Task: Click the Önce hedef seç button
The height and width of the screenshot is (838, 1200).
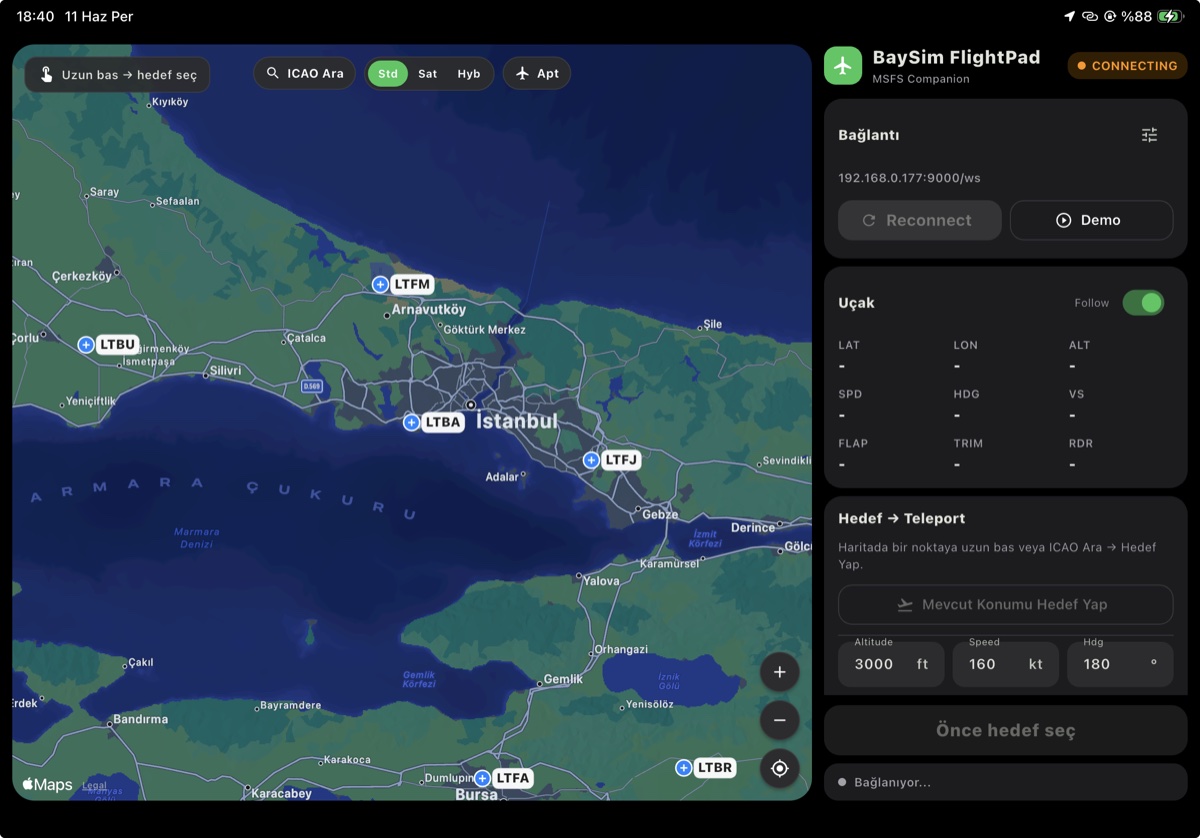Action: [x=1005, y=730]
